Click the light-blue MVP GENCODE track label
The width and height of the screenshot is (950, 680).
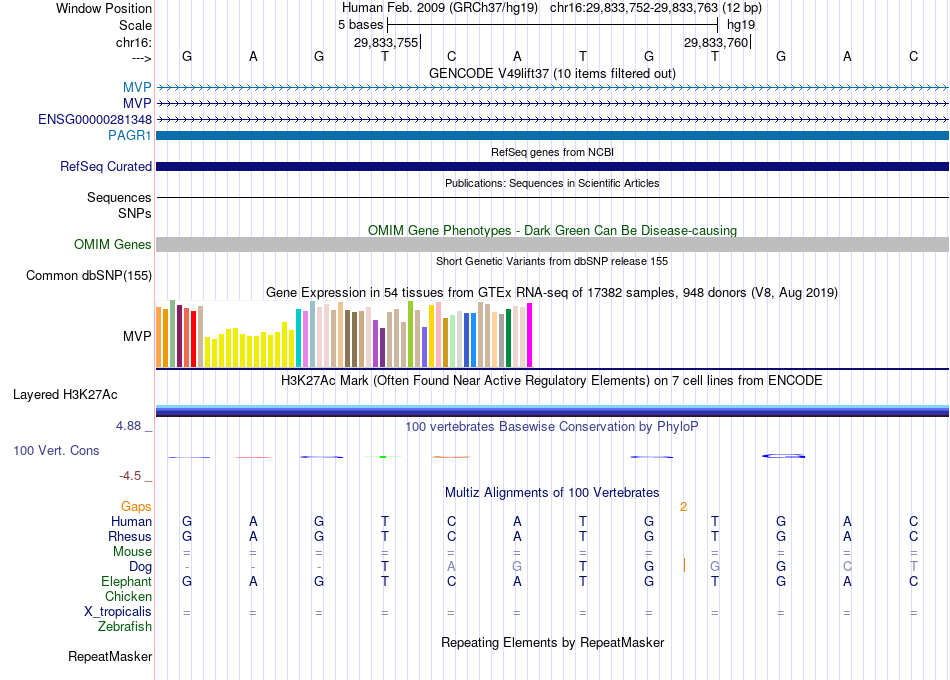pos(137,87)
